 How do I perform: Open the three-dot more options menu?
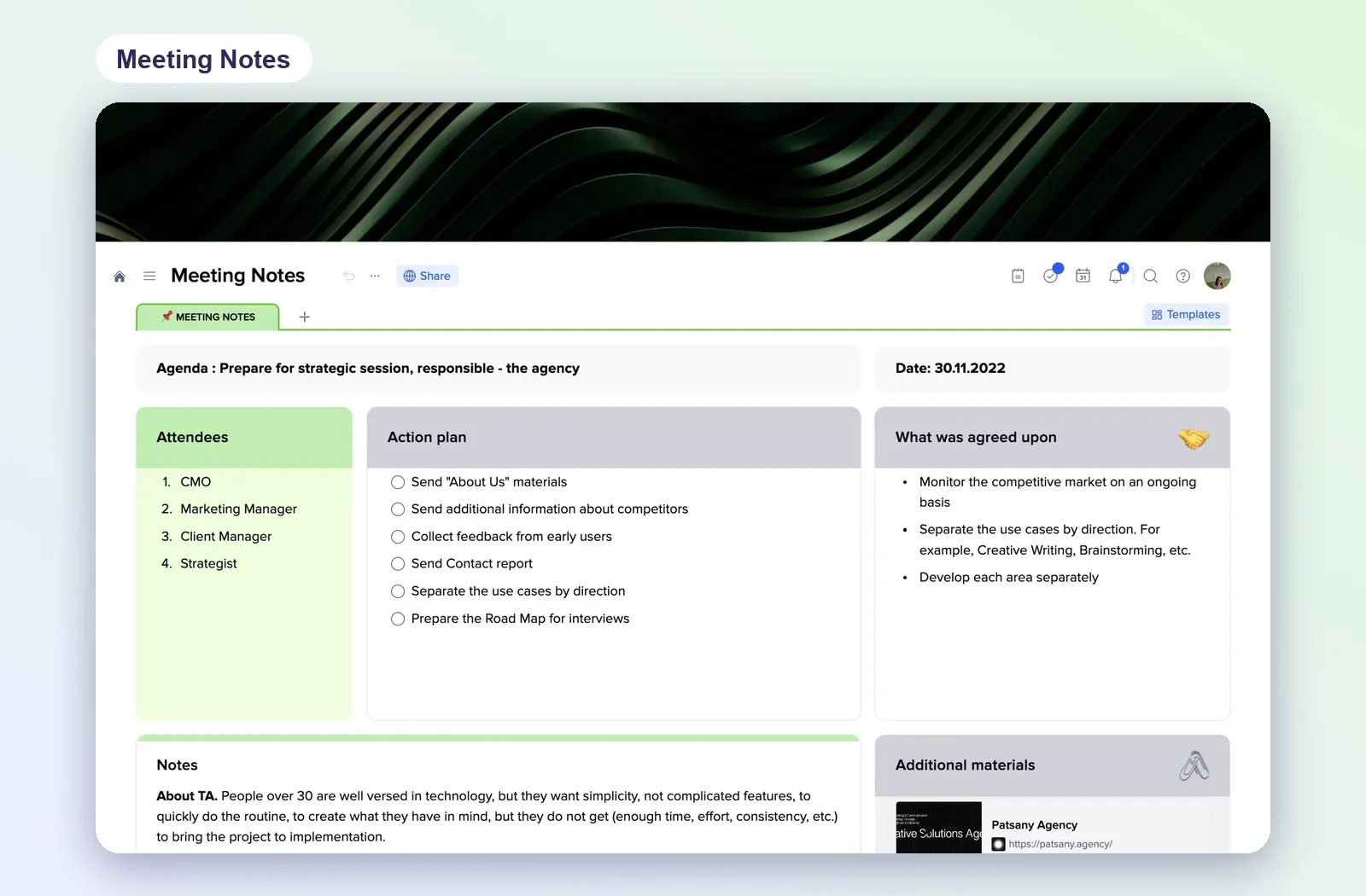tap(375, 276)
